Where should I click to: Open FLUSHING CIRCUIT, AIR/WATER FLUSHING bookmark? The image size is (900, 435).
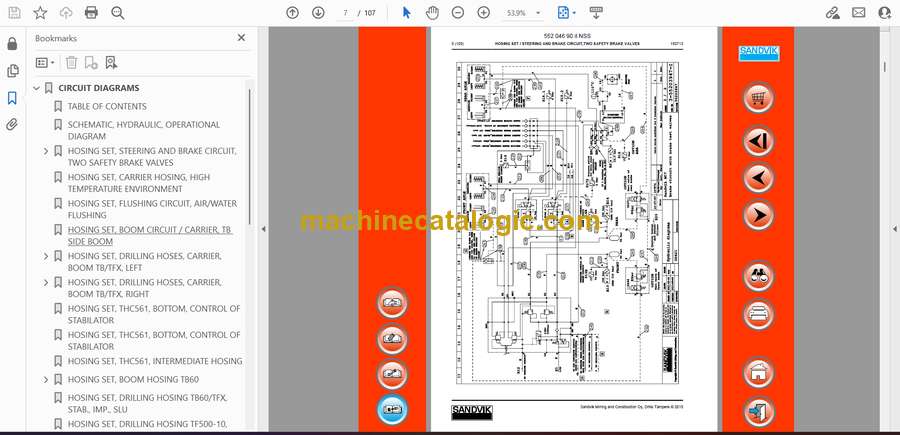point(152,209)
